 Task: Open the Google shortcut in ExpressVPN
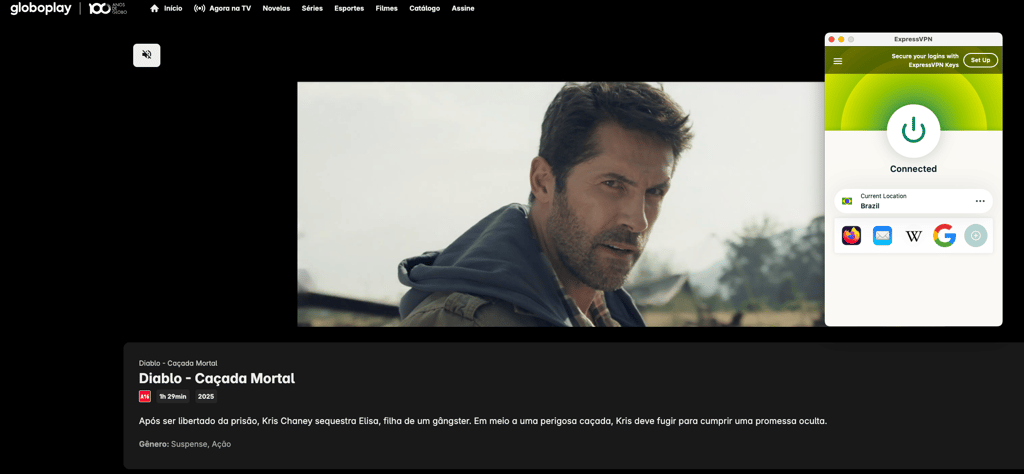[944, 236]
